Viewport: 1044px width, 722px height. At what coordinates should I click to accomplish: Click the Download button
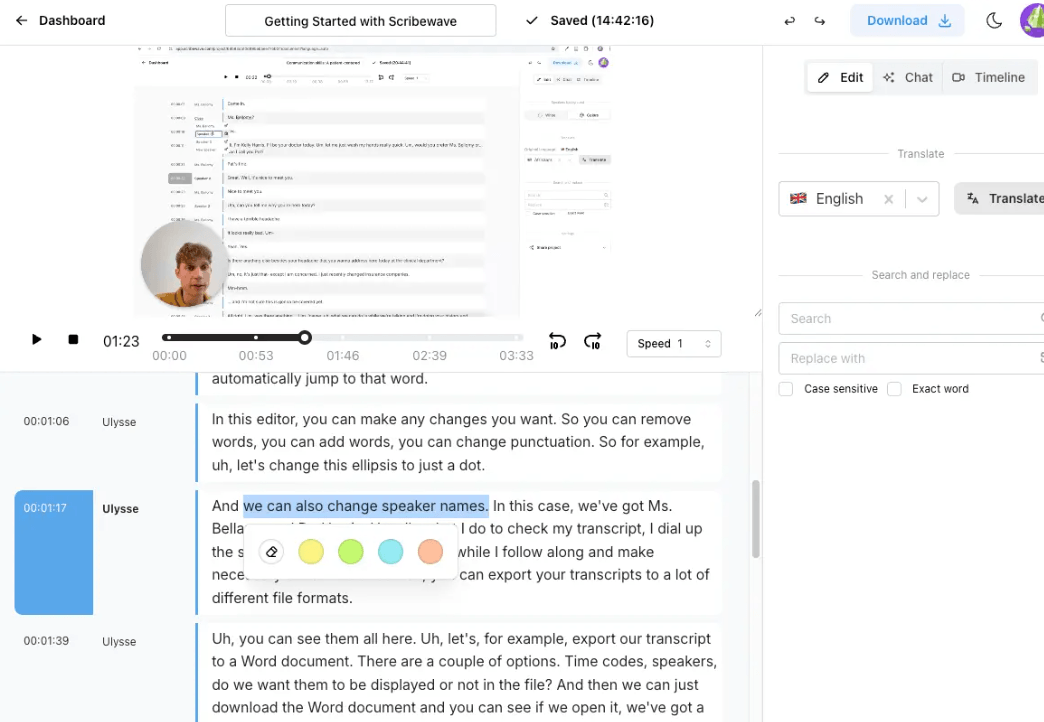pos(908,21)
